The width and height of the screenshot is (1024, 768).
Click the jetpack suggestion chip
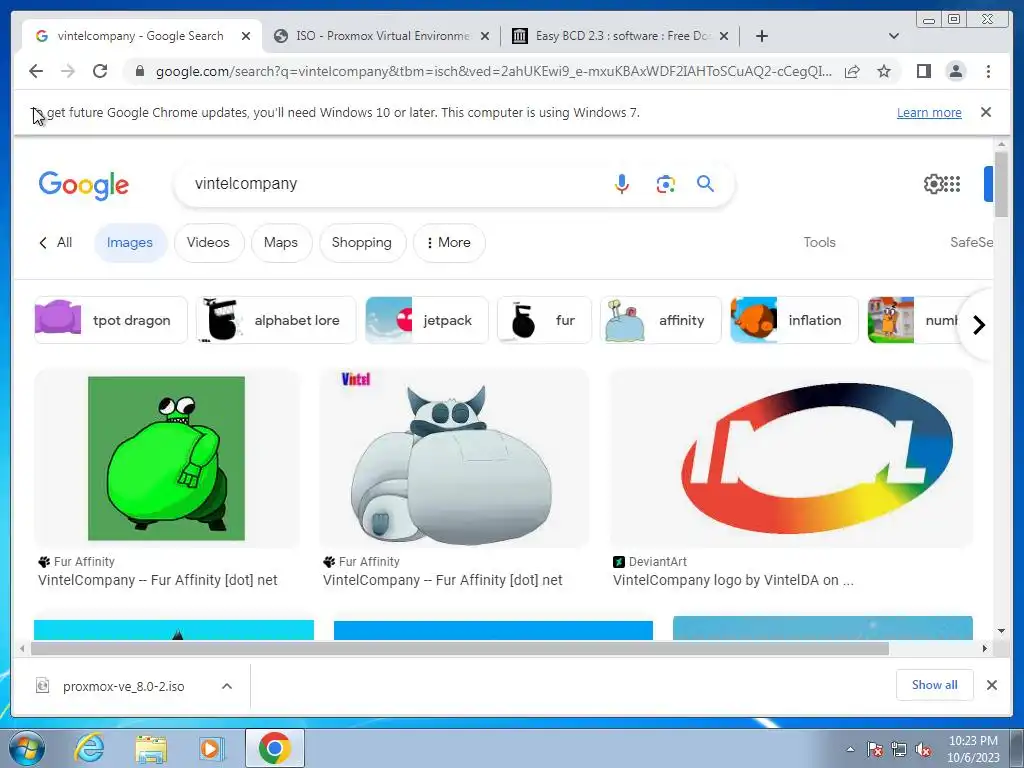click(x=426, y=320)
